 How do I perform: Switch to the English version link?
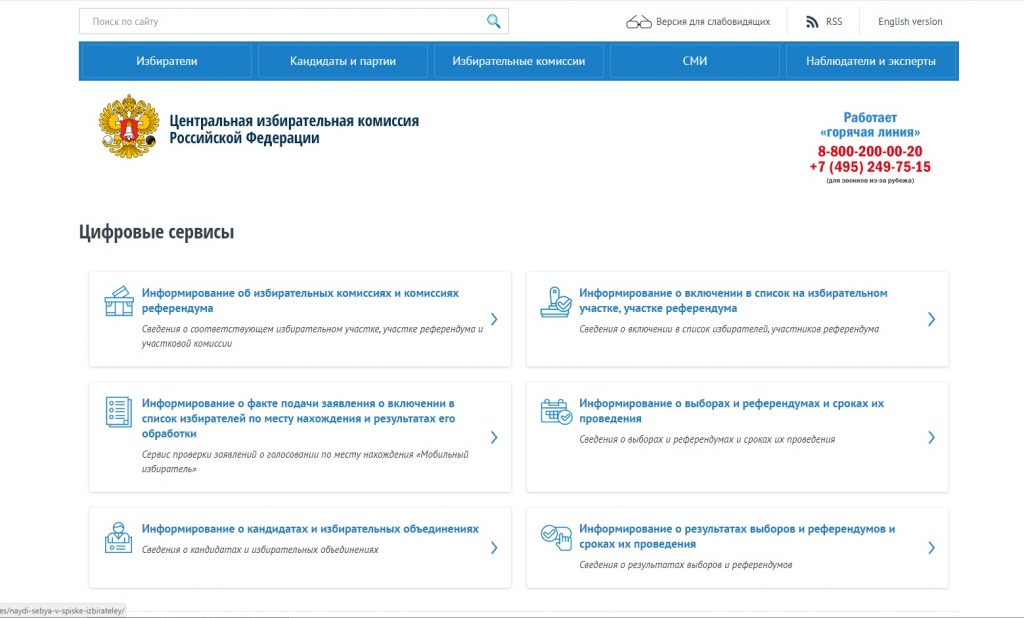[x=909, y=22]
